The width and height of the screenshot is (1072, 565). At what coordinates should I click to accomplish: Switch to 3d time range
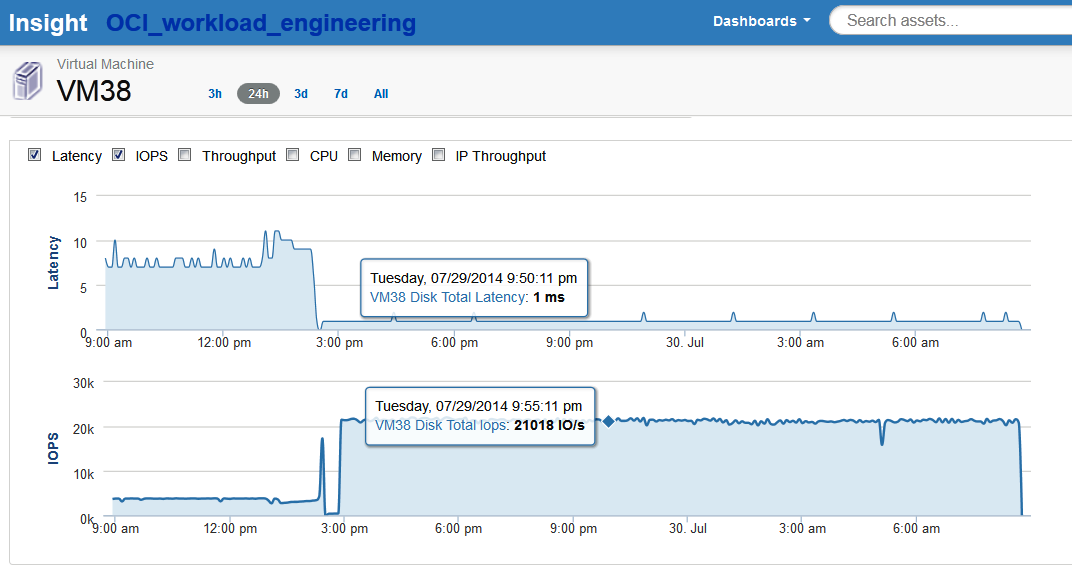[x=301, y=94]
